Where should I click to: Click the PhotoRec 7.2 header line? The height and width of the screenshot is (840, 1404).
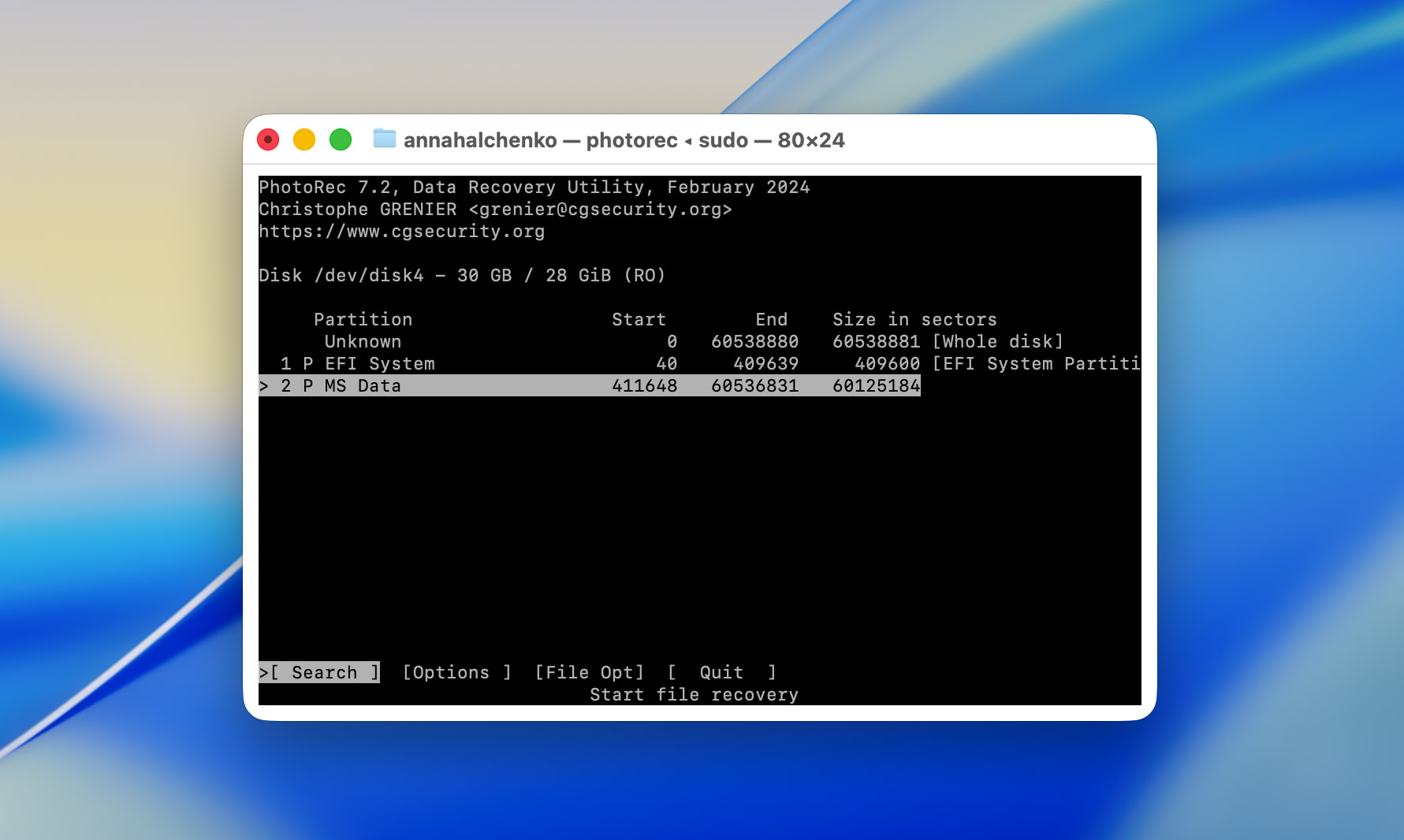(534, 188)
